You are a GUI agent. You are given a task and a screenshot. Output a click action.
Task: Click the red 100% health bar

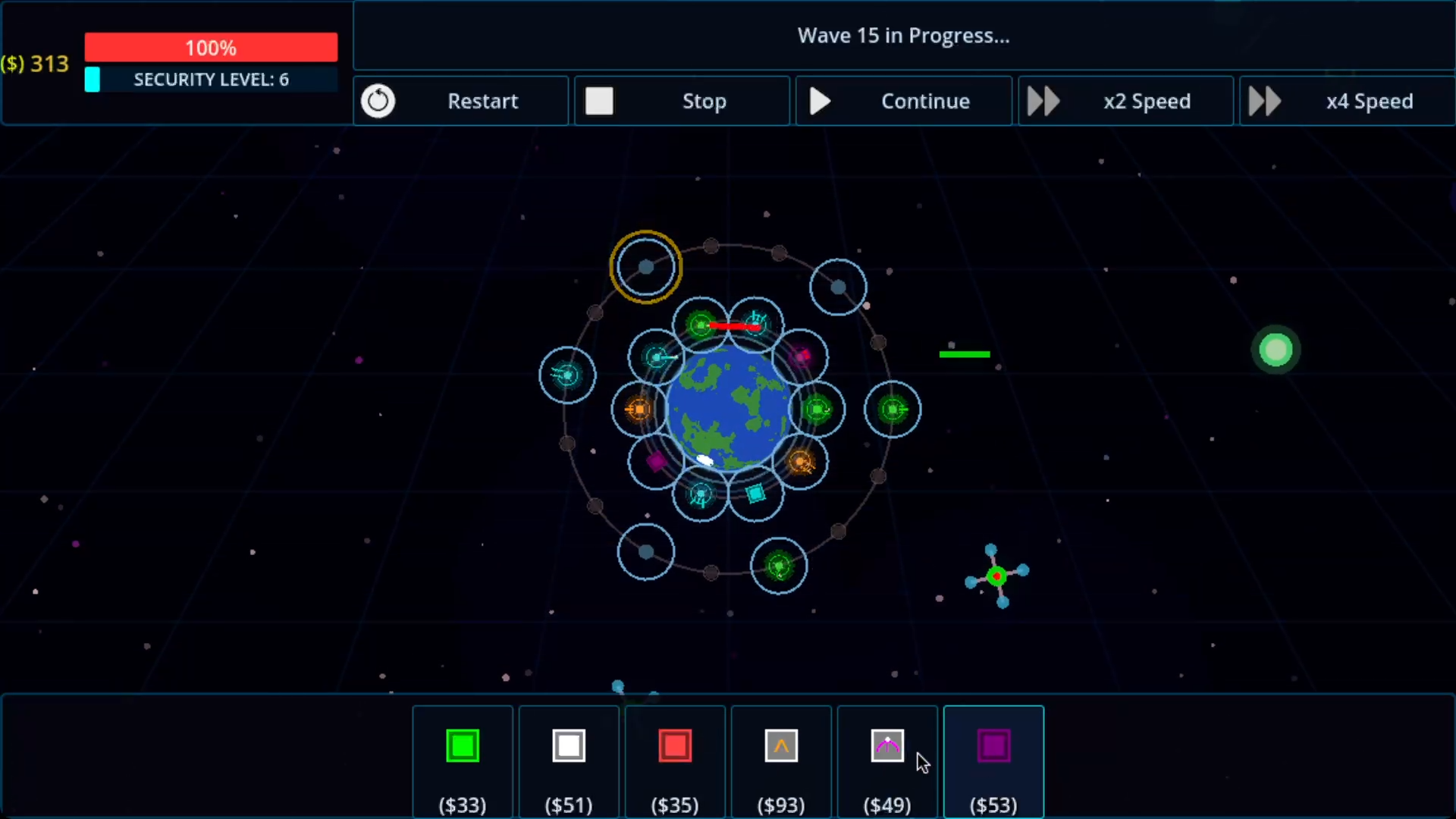211,48
